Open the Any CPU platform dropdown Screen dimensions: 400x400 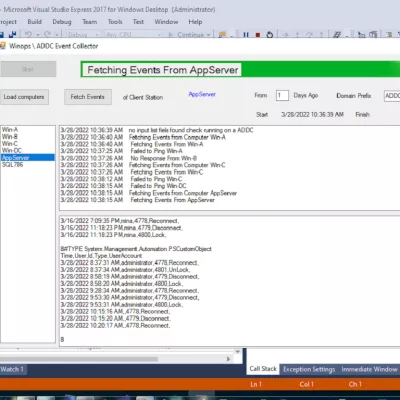coord(133,35)
